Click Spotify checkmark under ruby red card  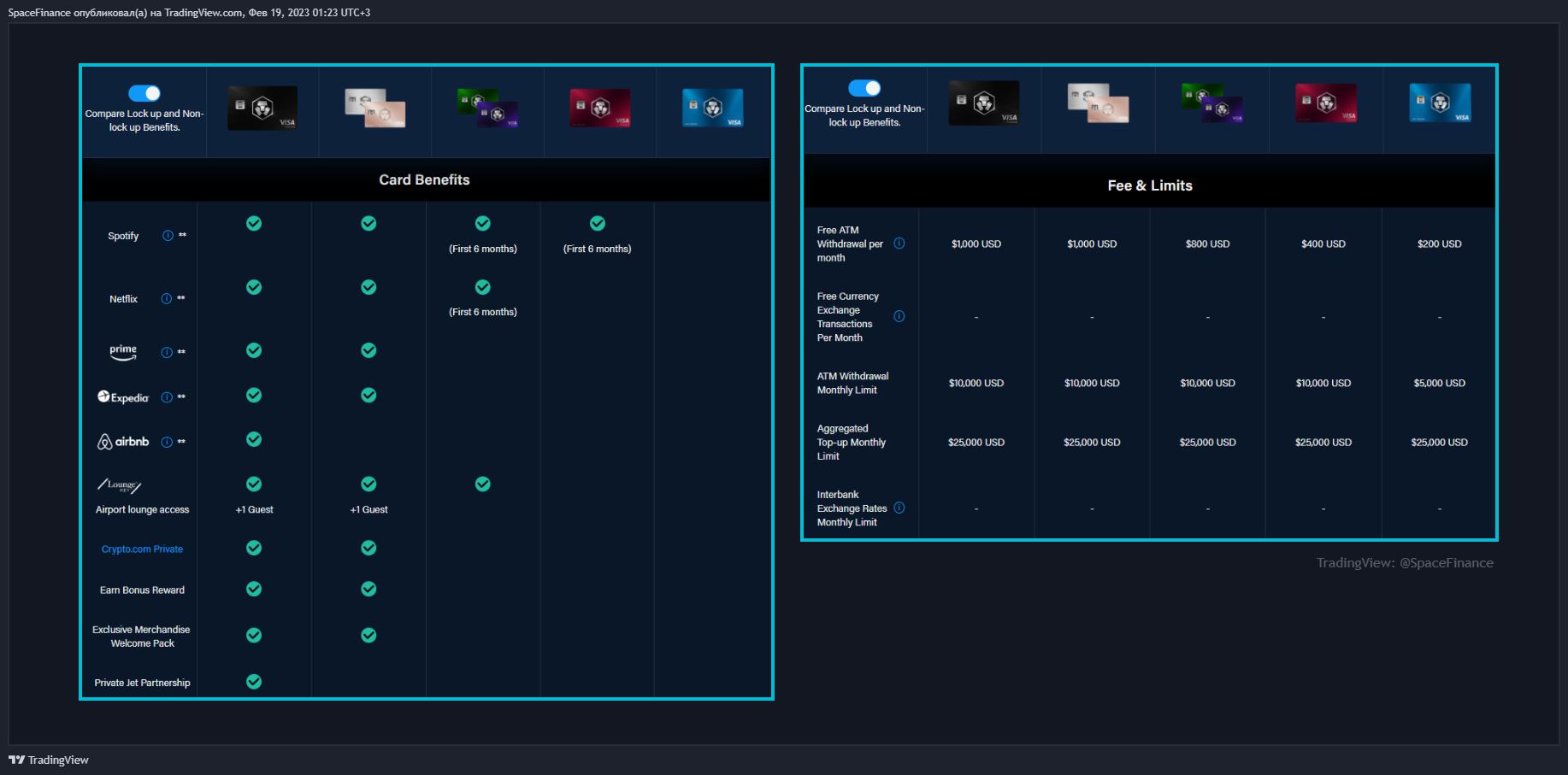point(598,223)
